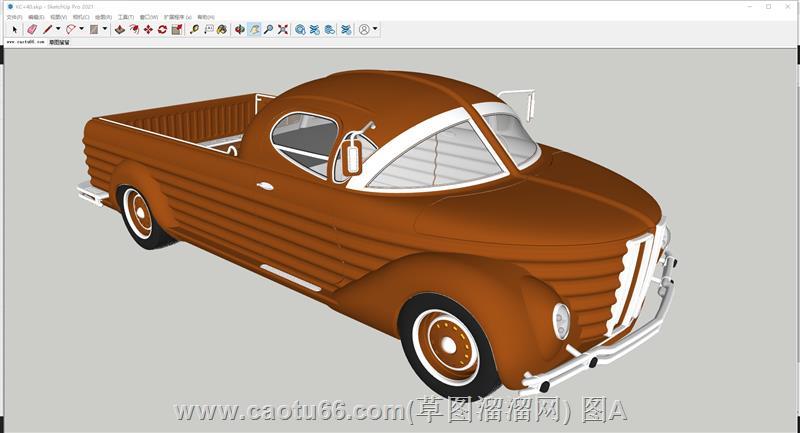Select the pink Eraser tool
The width and height of the screenshot is (800, 433).
click(32, 30)
